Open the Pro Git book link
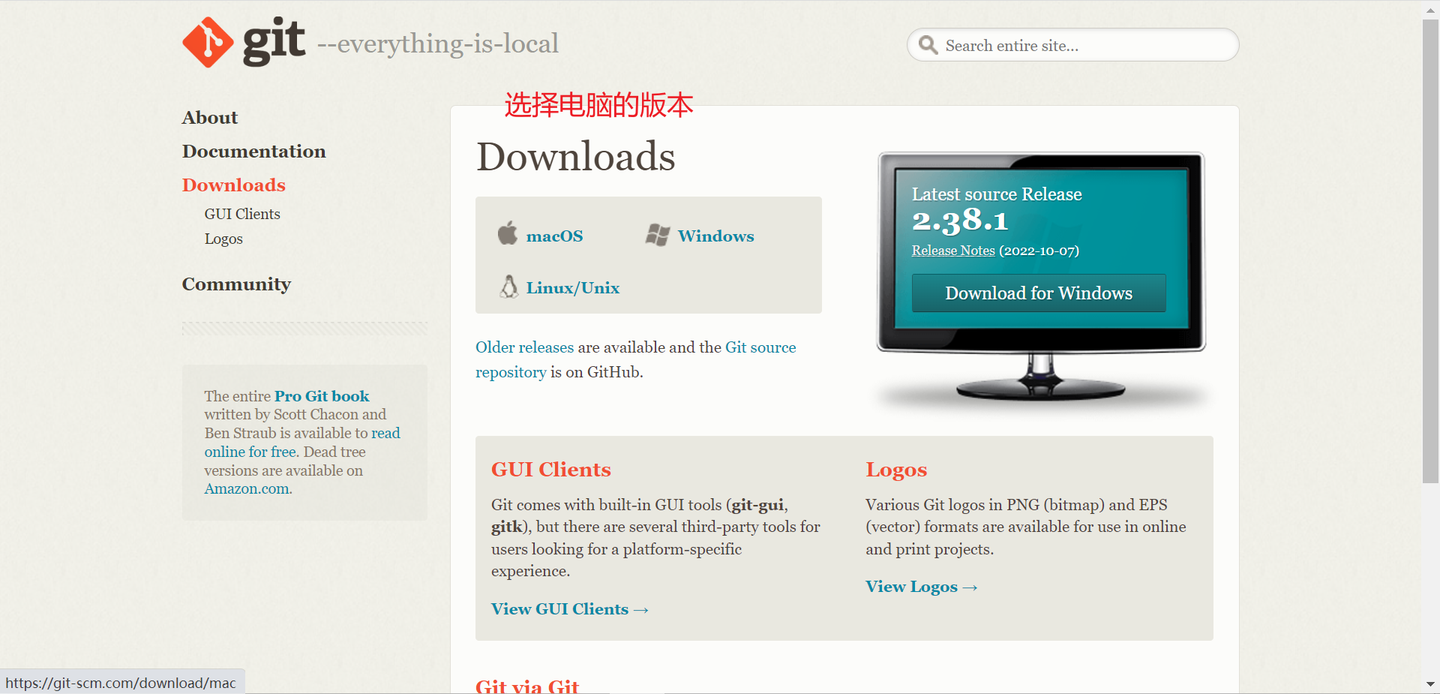 point(322,396)
